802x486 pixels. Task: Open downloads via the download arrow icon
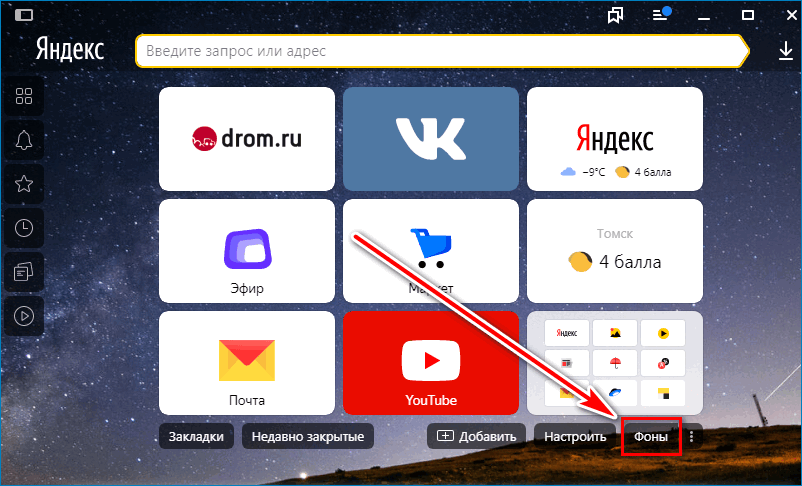786,51
